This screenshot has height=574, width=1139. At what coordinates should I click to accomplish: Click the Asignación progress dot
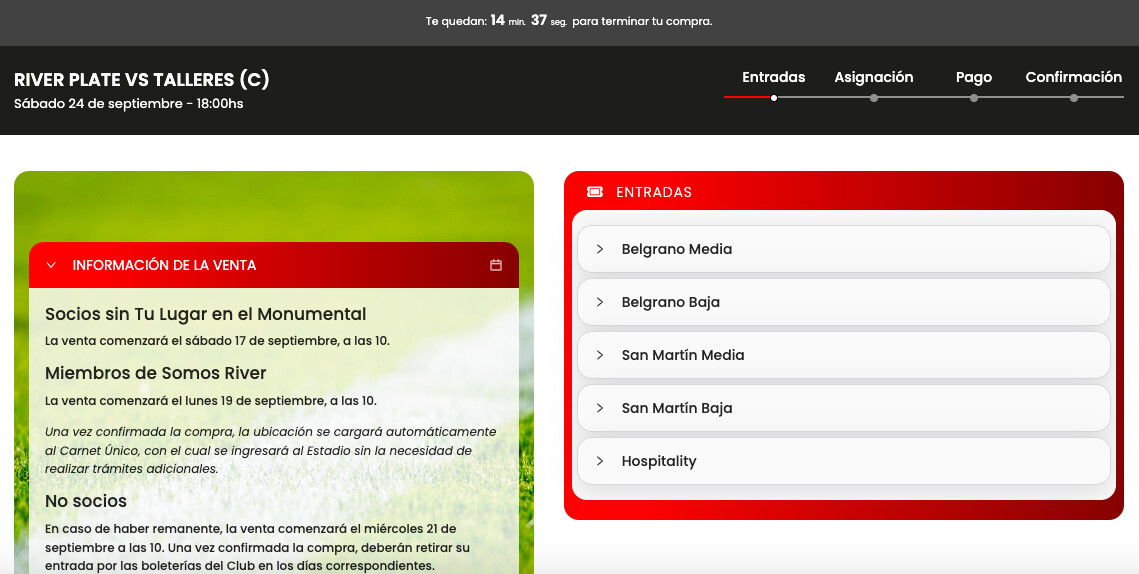pos(874,98)
